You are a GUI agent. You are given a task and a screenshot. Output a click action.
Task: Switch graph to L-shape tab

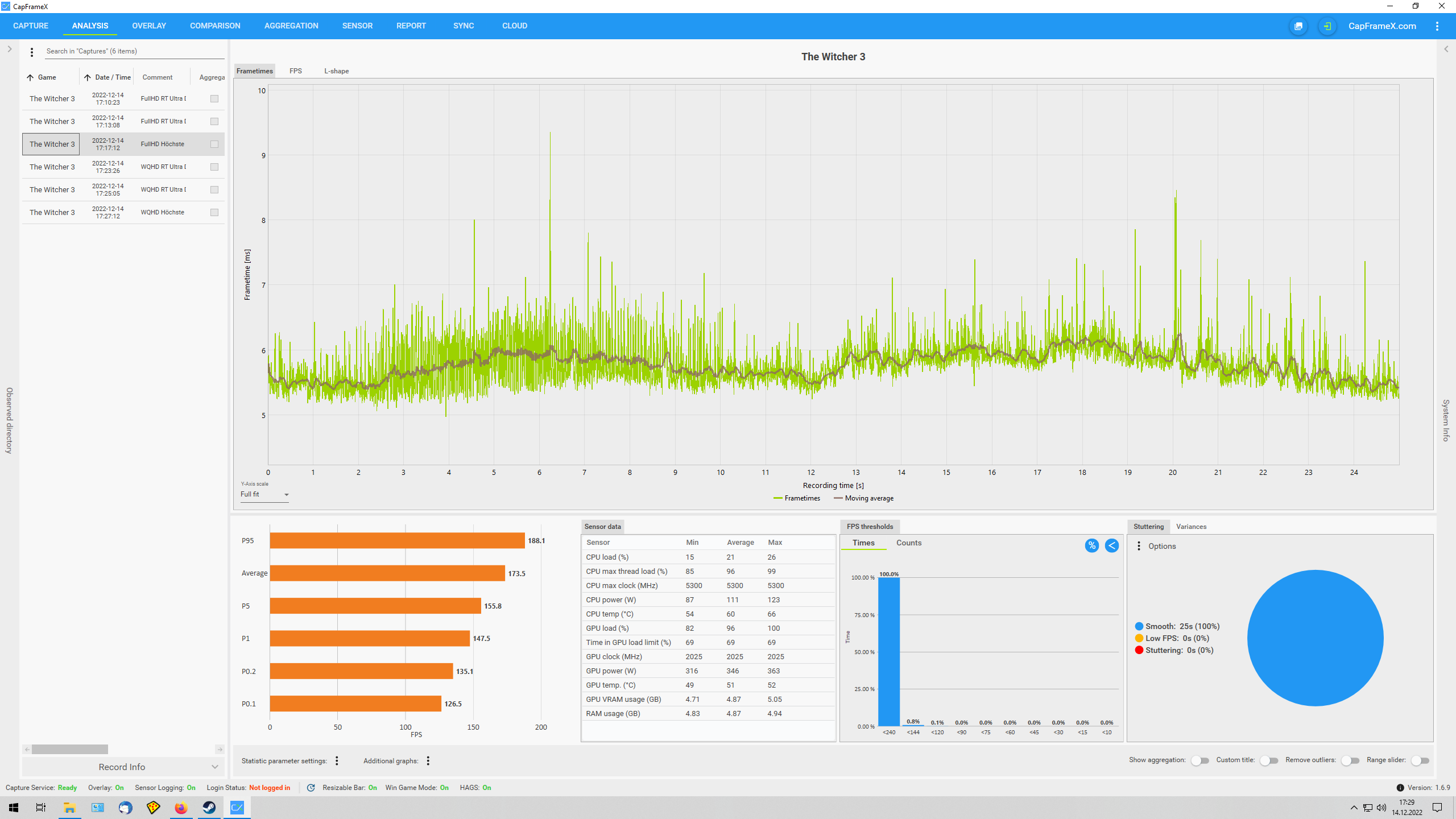click(337, 71)
